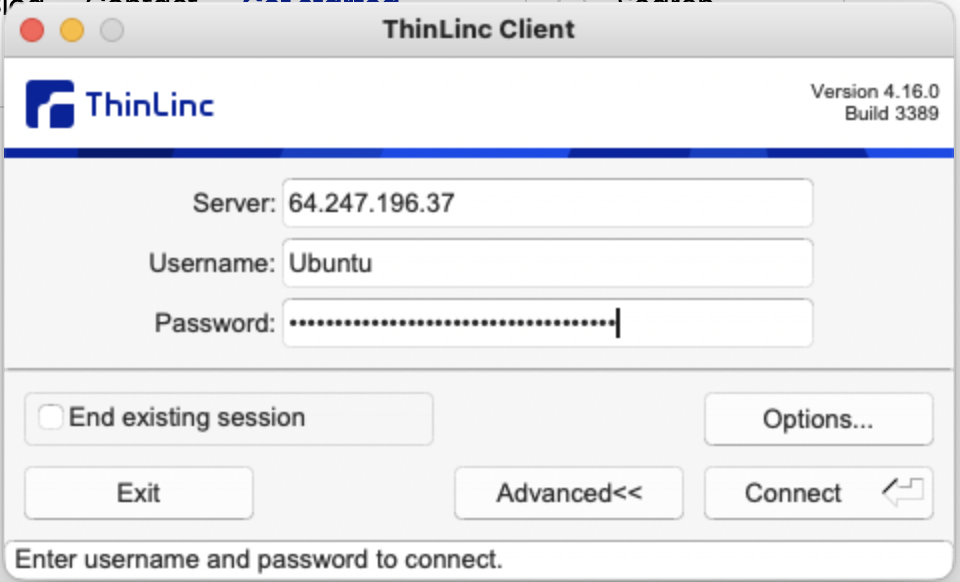Viewport: 960px width, 582px height.
Task: Focus the Server address field
Action: (547, 203)
